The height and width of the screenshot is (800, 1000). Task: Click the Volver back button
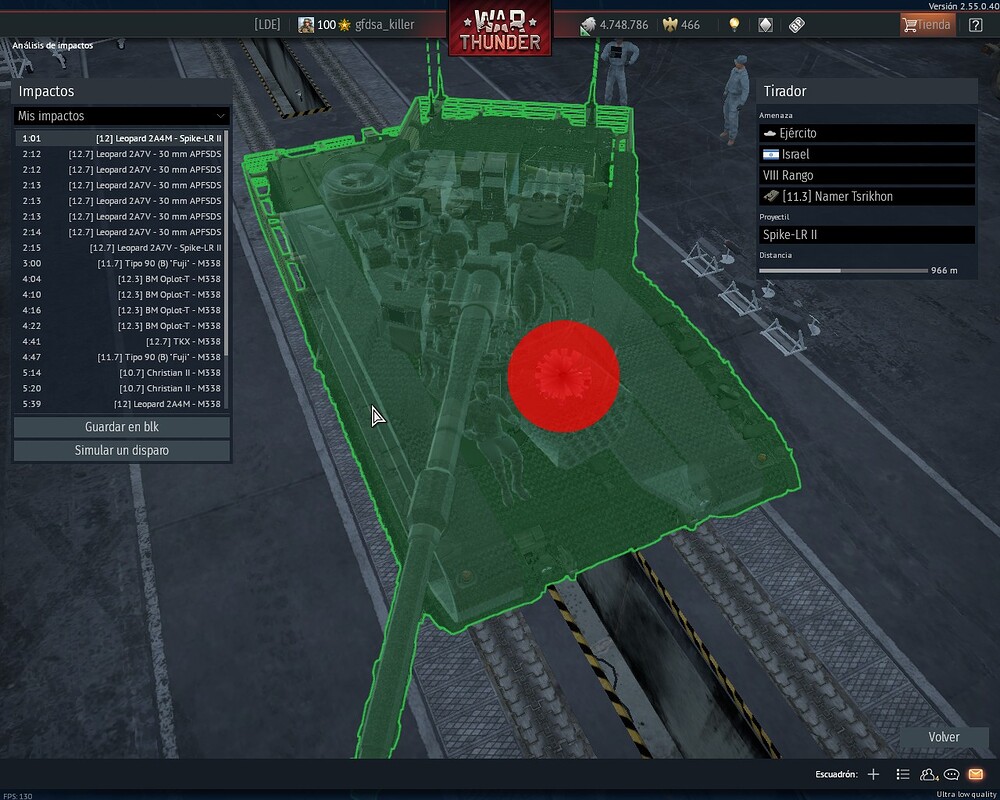point(943,737)
